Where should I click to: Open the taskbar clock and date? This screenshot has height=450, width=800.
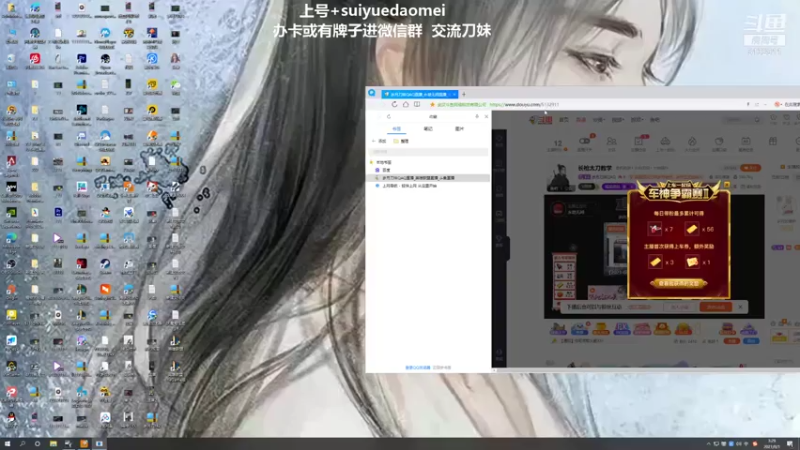pyautogui.click(x=771, y=443)
